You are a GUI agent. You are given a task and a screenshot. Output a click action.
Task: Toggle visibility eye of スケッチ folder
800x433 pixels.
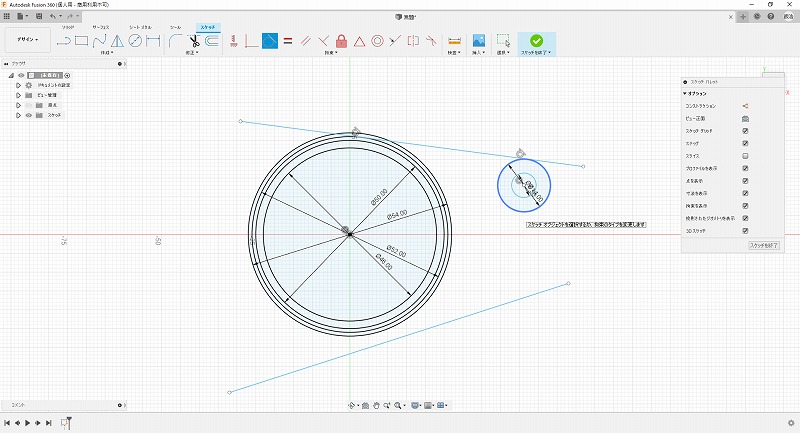click(28, 115)
